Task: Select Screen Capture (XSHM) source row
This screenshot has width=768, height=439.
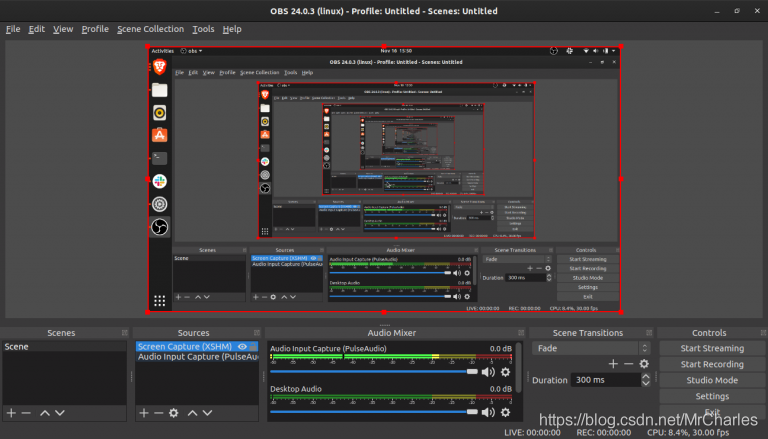Action: (197, 346)
